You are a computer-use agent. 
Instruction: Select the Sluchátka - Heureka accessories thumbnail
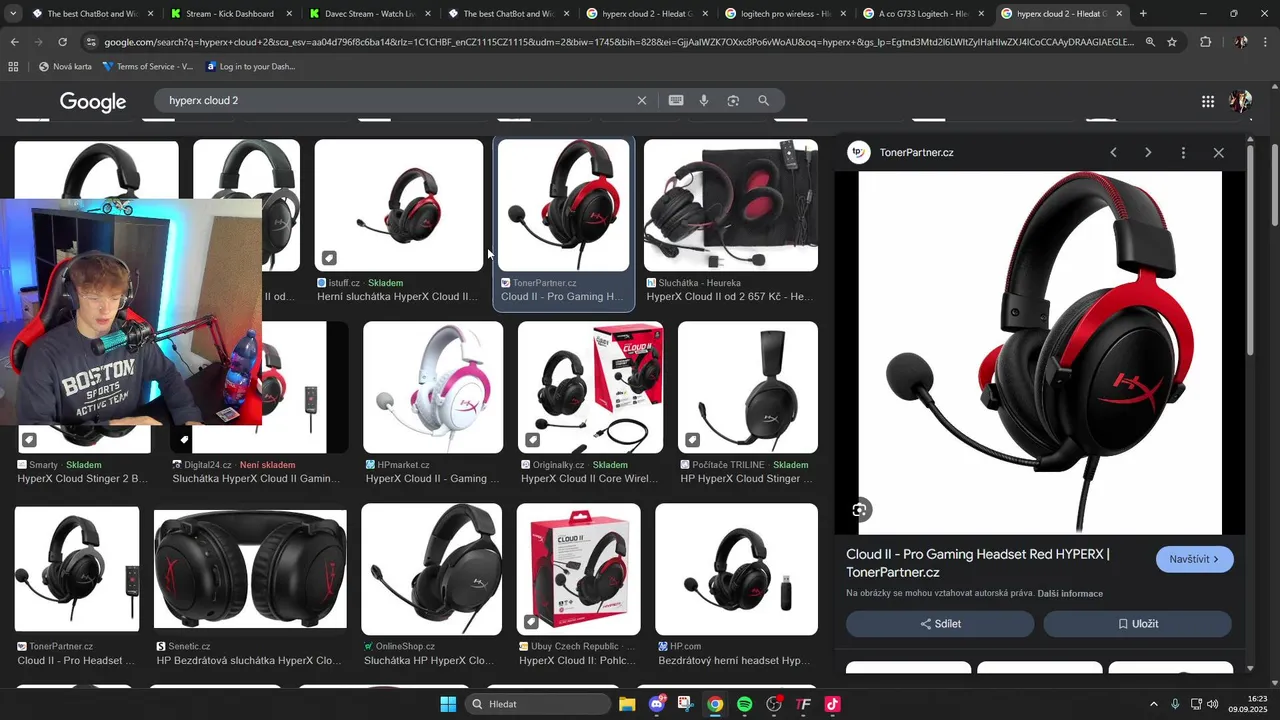(x=731, y=205)
